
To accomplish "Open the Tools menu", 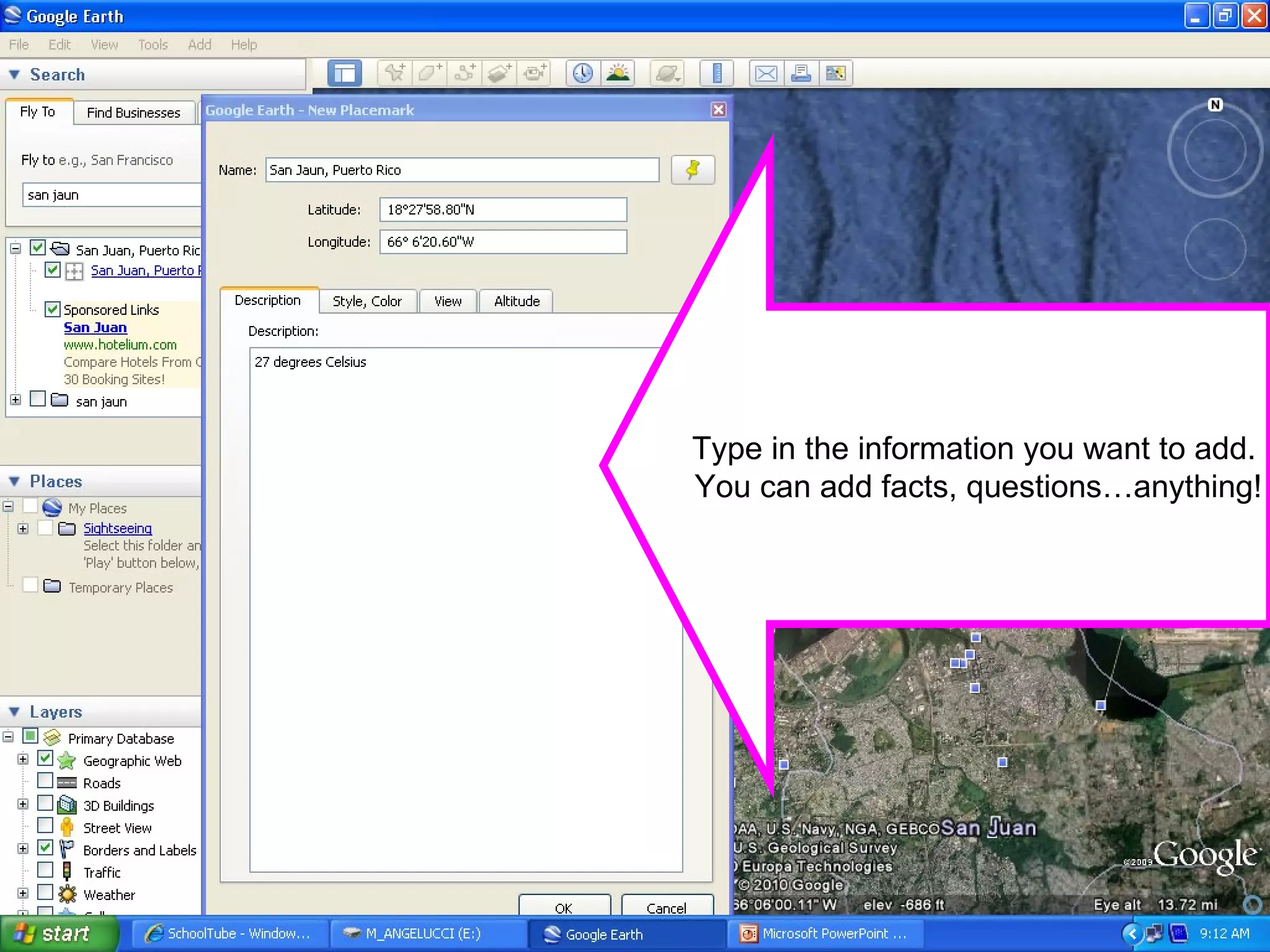I will click(153, 45).
